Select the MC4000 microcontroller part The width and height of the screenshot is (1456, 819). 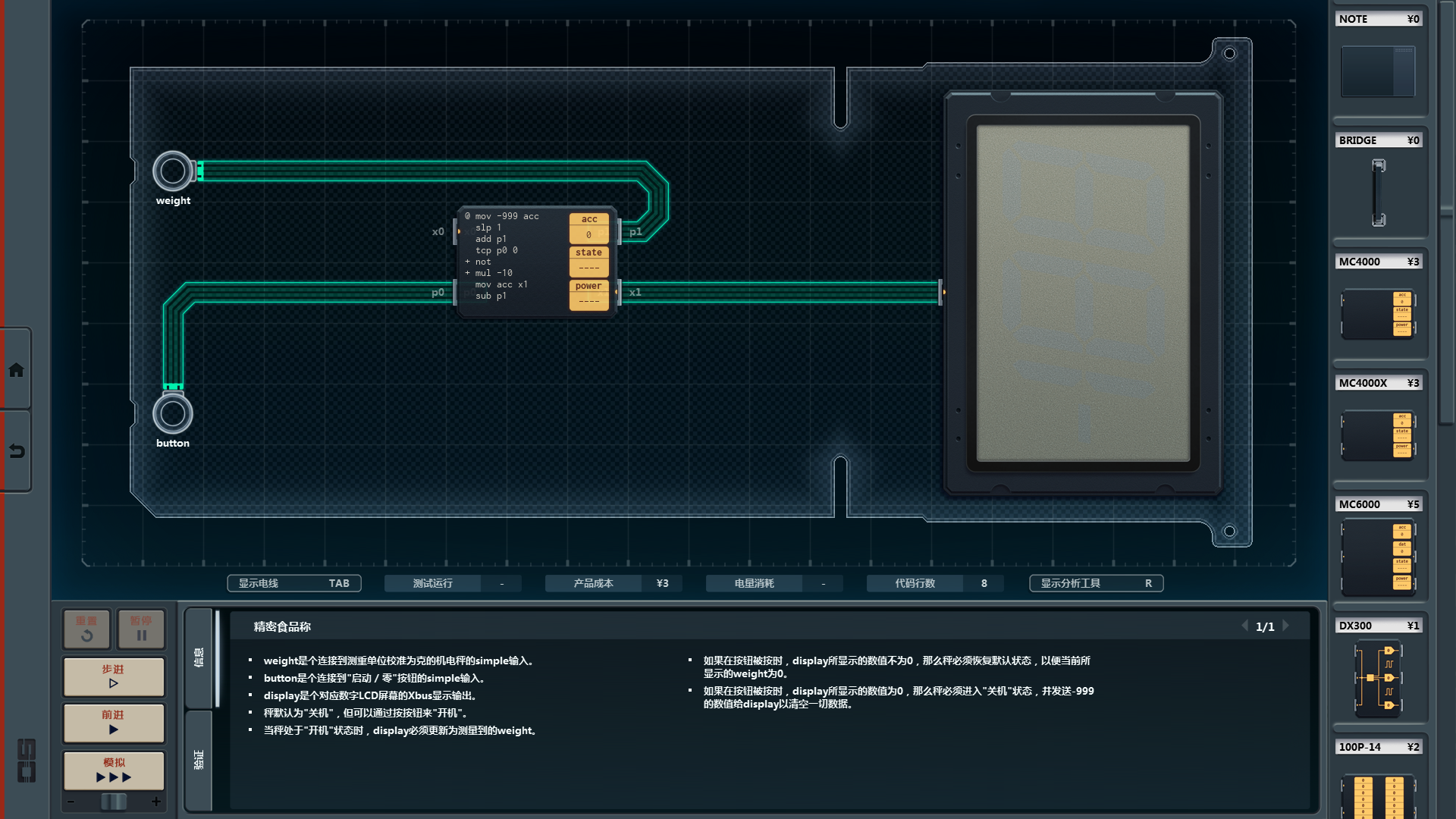tap(1378, 313)
